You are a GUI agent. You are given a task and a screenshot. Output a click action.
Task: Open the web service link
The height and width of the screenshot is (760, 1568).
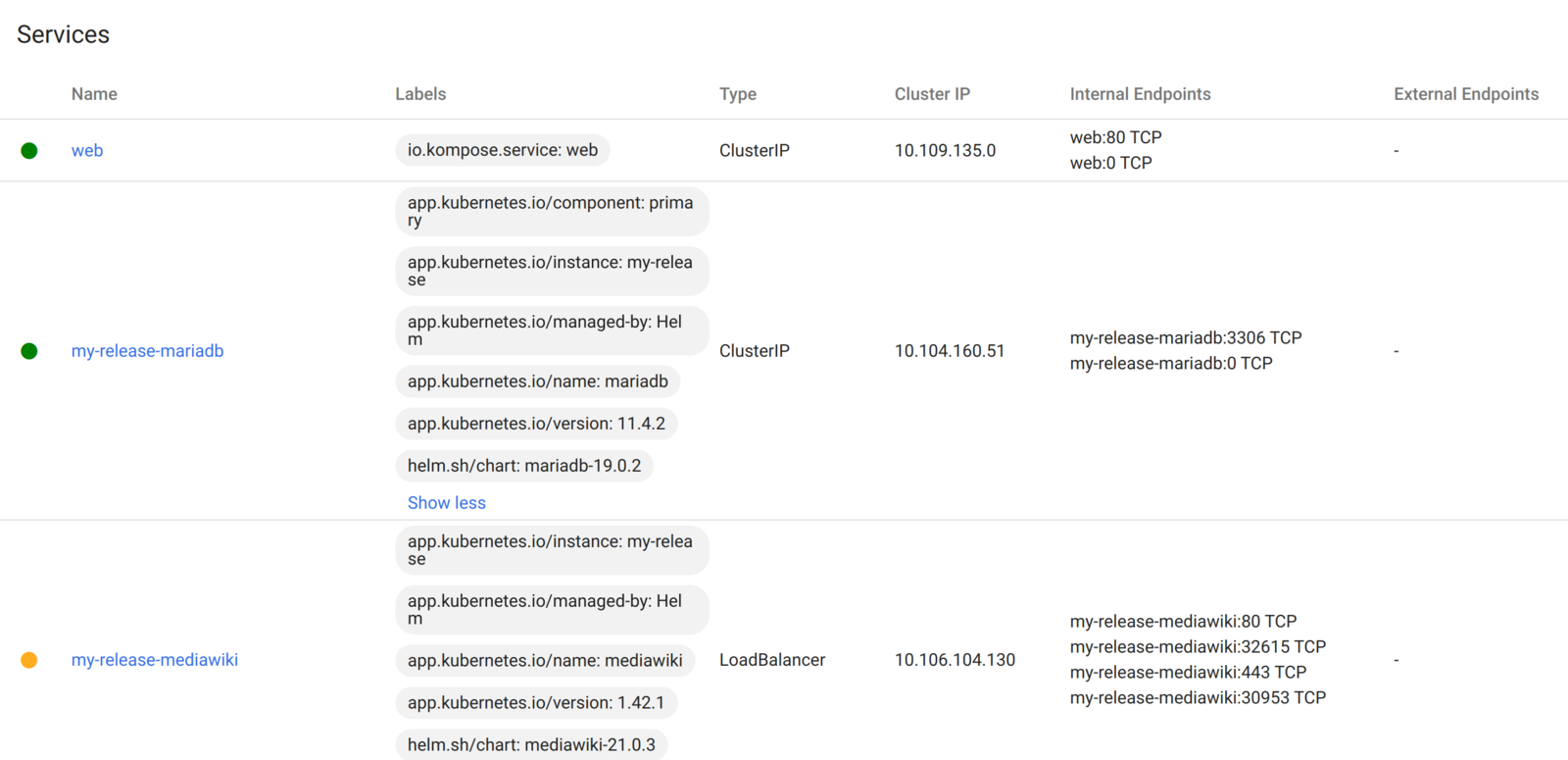(87, 150)
